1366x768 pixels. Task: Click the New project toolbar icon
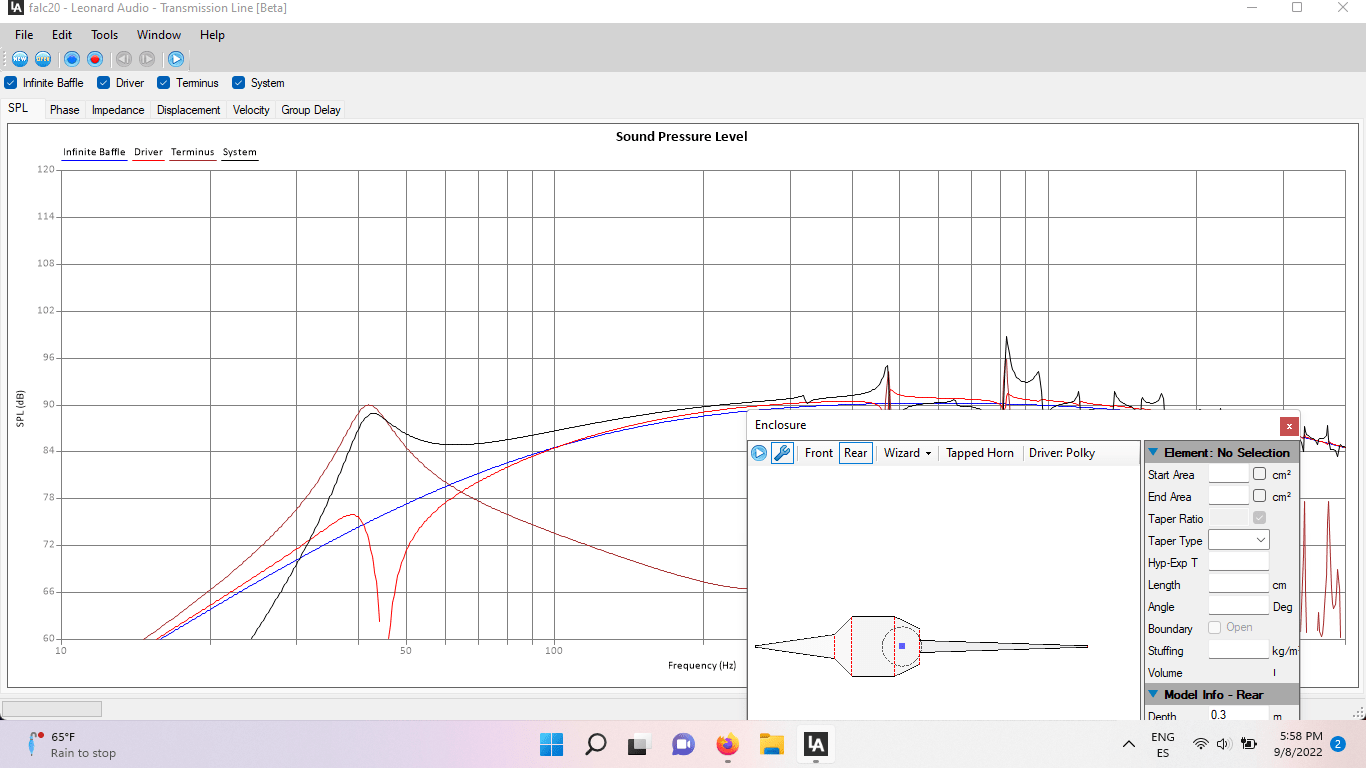[20, 59]
